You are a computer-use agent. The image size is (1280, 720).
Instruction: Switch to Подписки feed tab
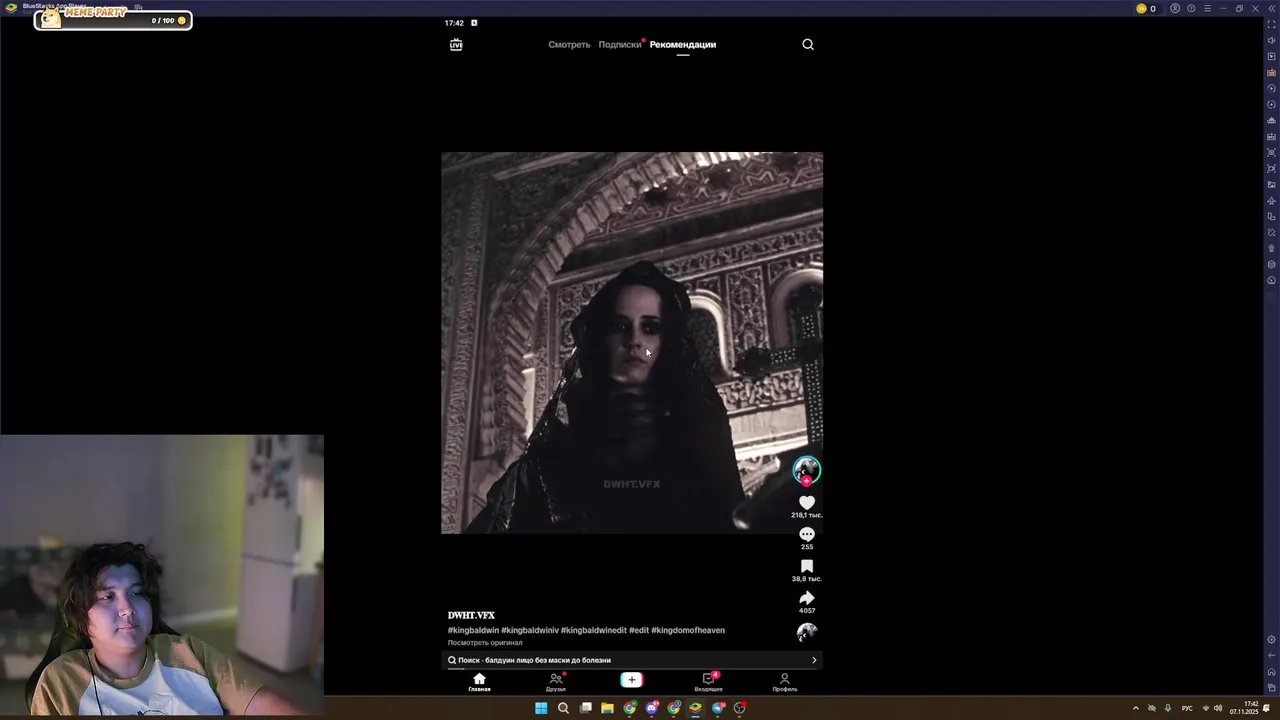619,44
